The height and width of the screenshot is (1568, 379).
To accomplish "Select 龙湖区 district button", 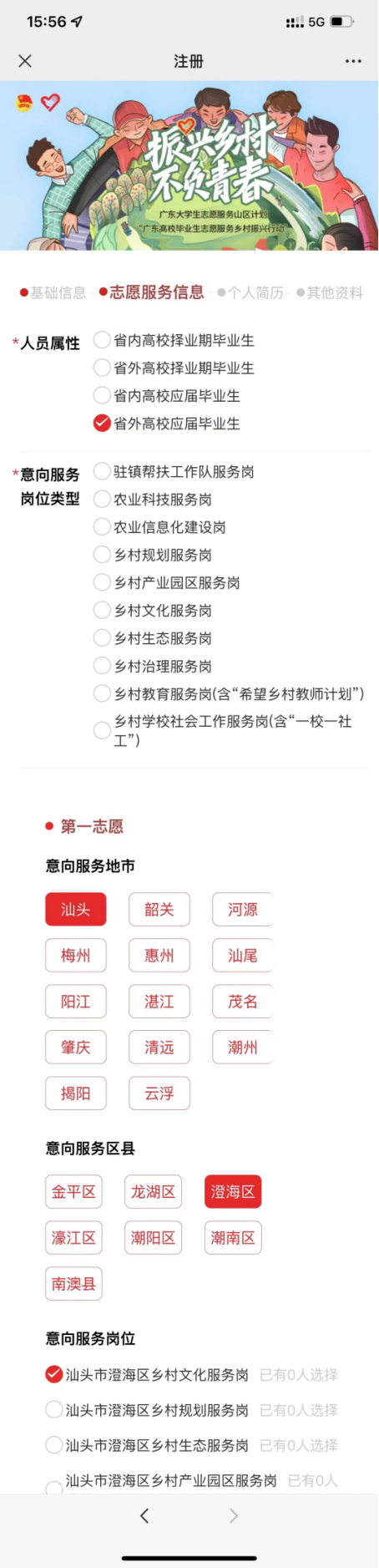I will [154, 1192].
